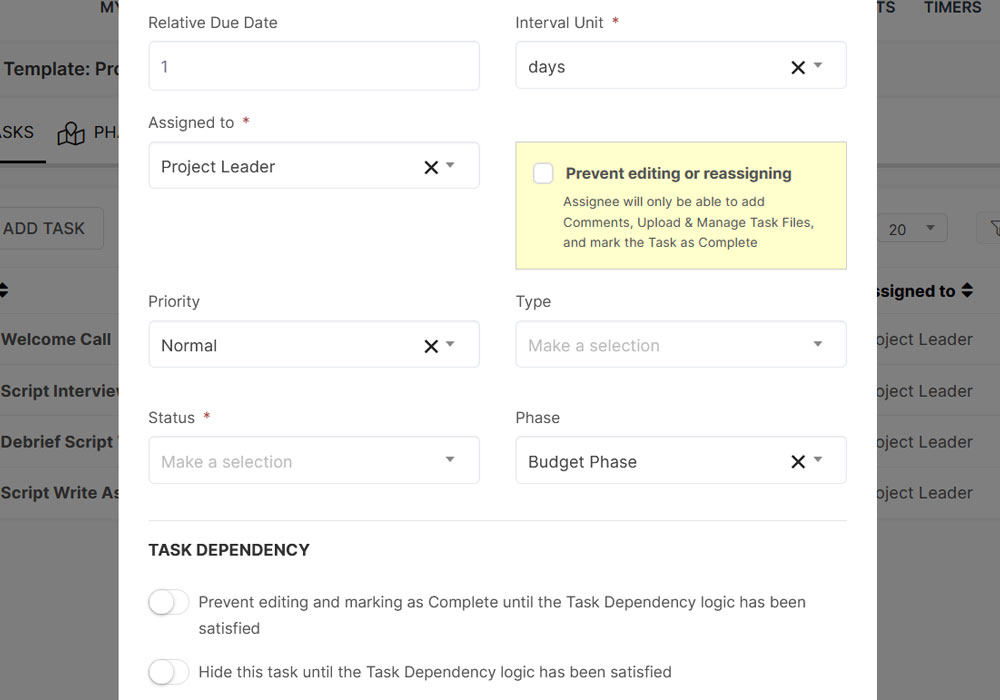Toggle Prevent editing until dependency satisfied
Viewport: 1000px width, 700px height.
(168, 602)
